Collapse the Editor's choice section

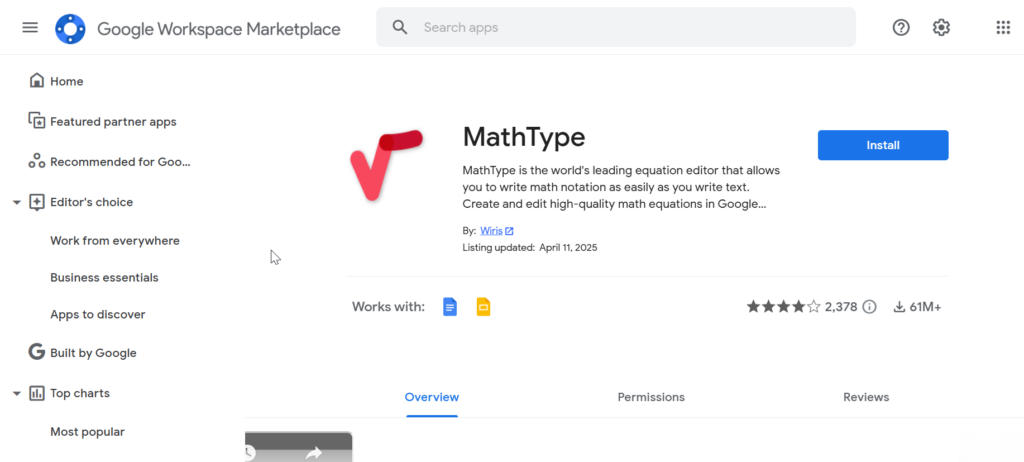tap(17, 202)
